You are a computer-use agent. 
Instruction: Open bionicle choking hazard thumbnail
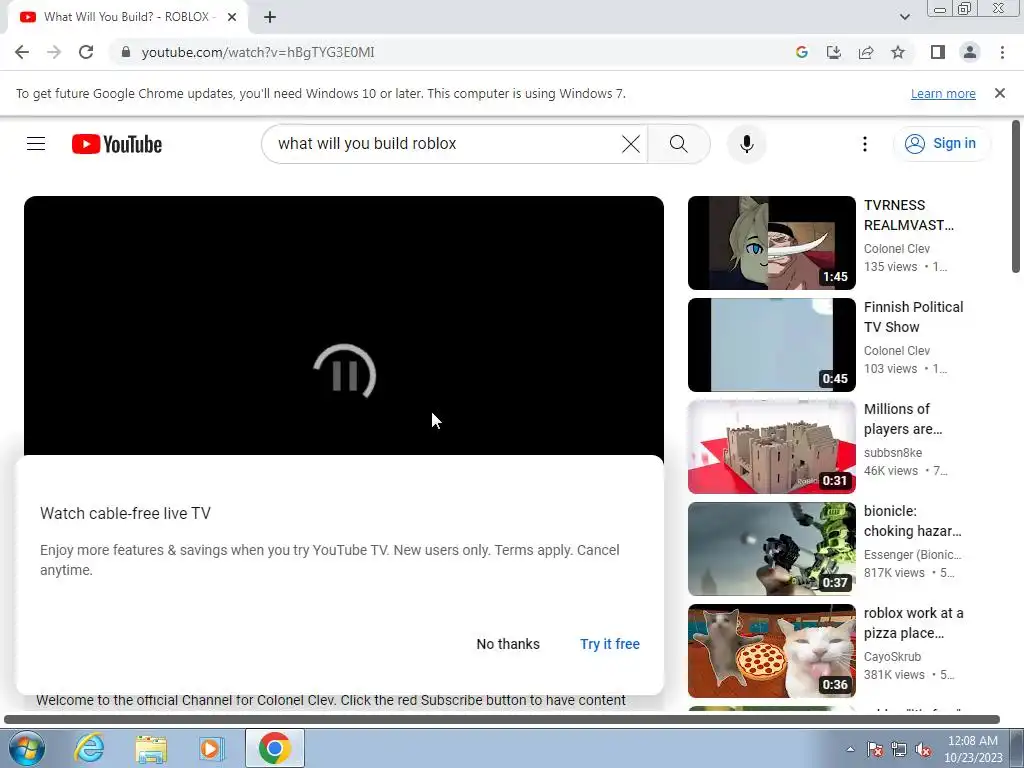coord(771,549)
